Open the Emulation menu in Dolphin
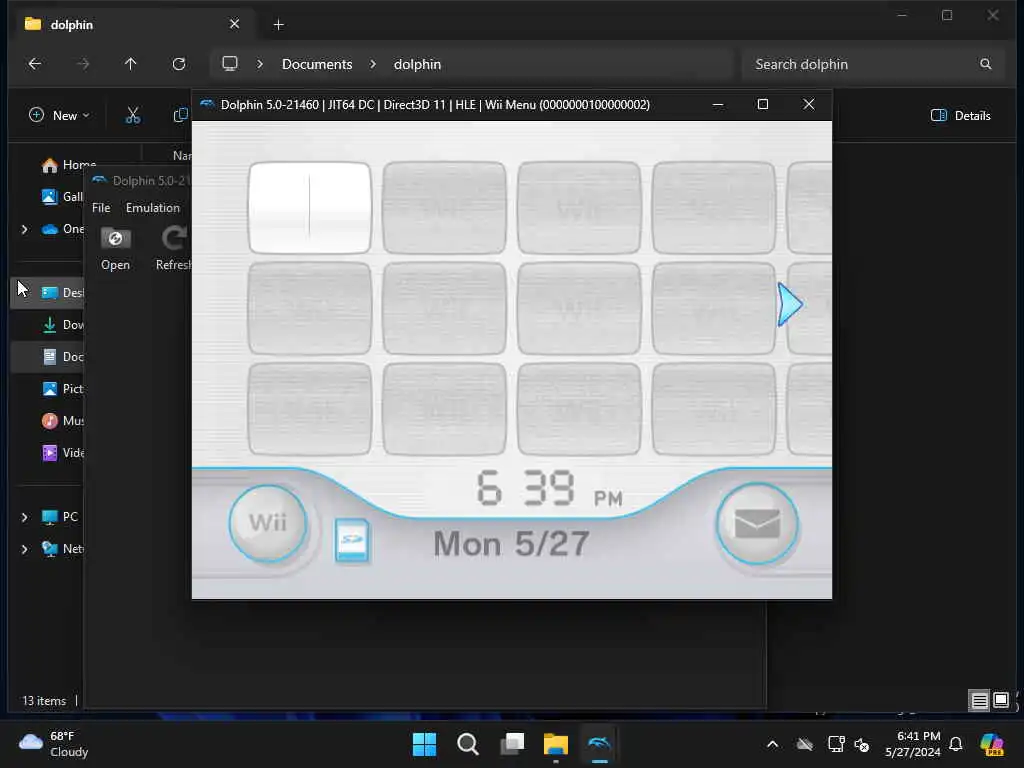The height and width of the screenshot is (768, 1024). click(x=153, y=208)
